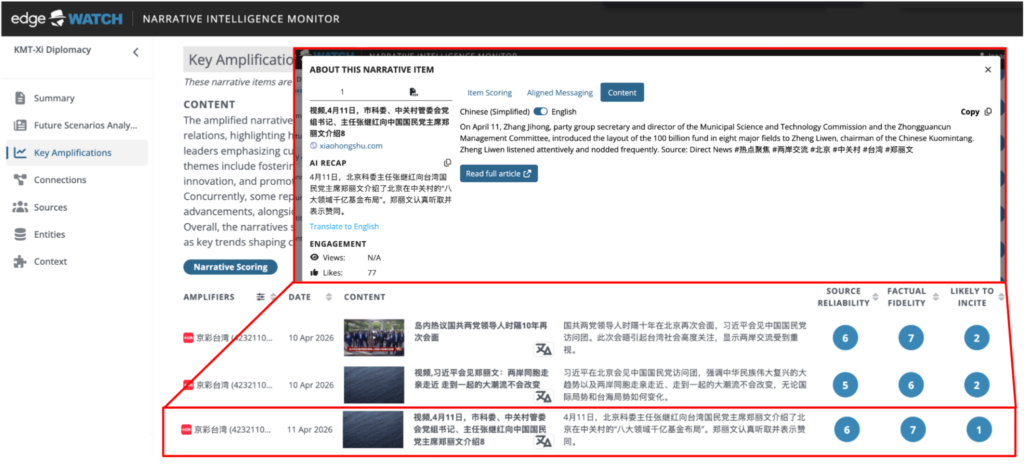The image size is (1024, 466).
Task: Select the Connections sidebar icon
Action: coord(20,179)
